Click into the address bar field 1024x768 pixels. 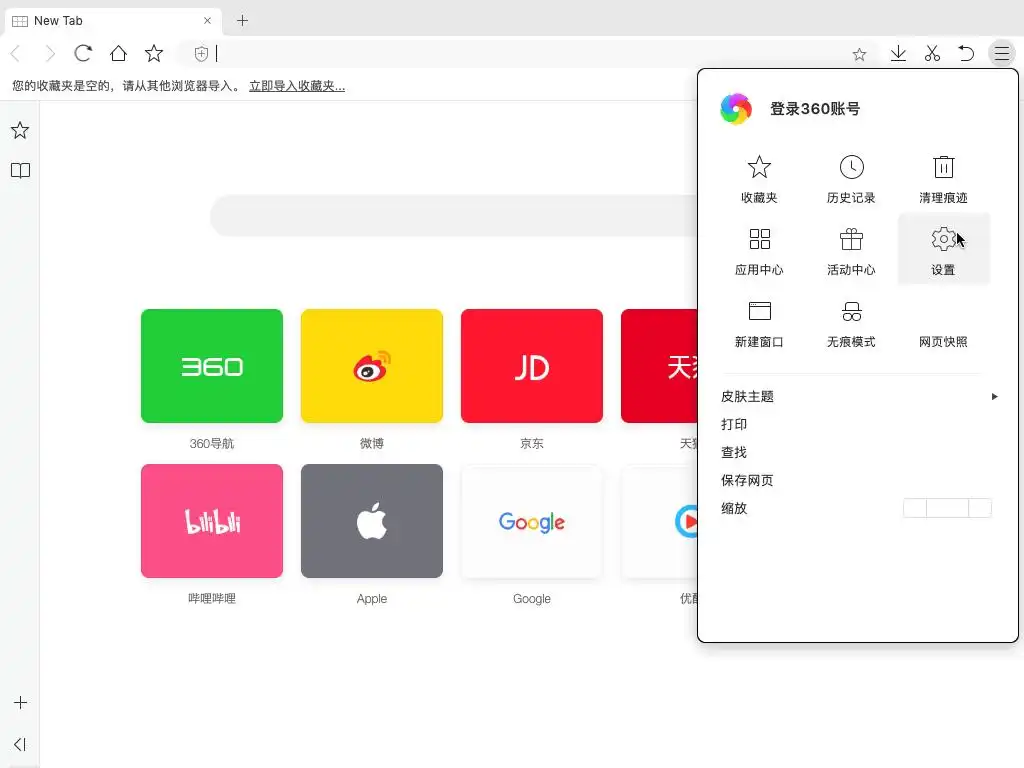point(529,54)
